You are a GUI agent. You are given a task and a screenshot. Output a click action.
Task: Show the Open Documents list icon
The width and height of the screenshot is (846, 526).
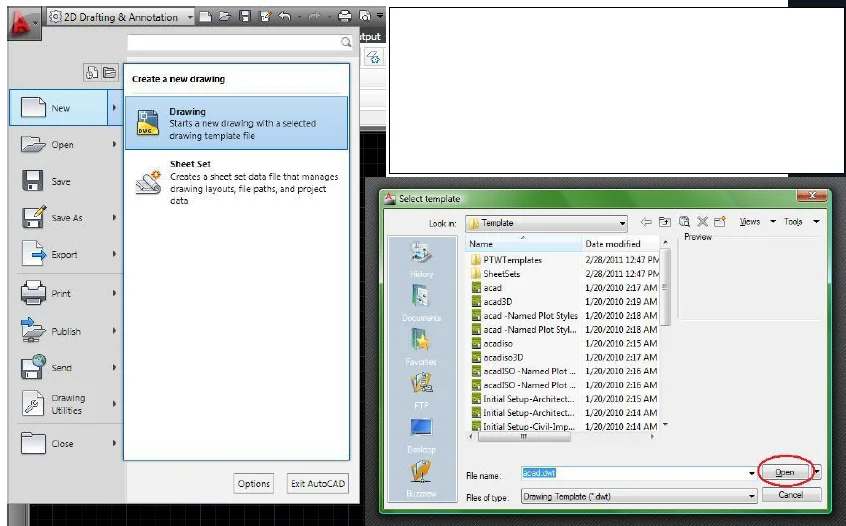click(x=110, y=72)
